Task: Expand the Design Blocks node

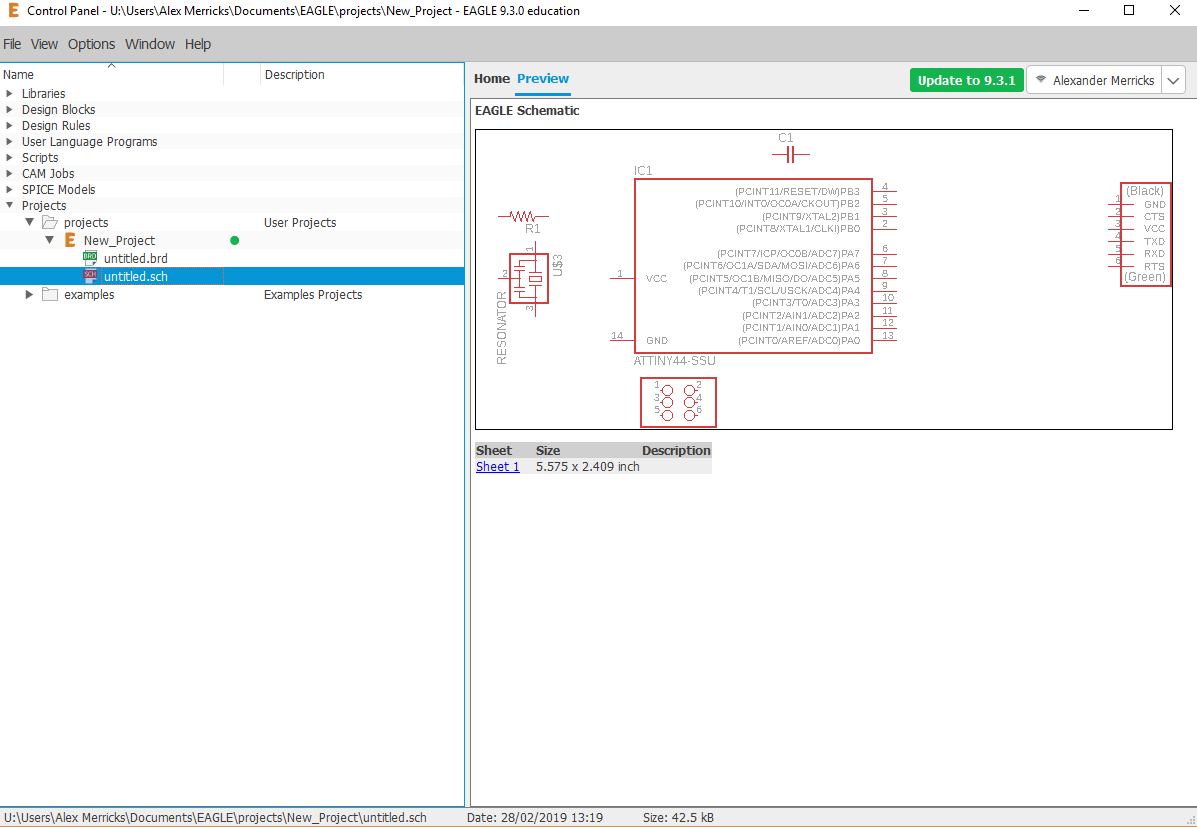Action: click(9, 110)
